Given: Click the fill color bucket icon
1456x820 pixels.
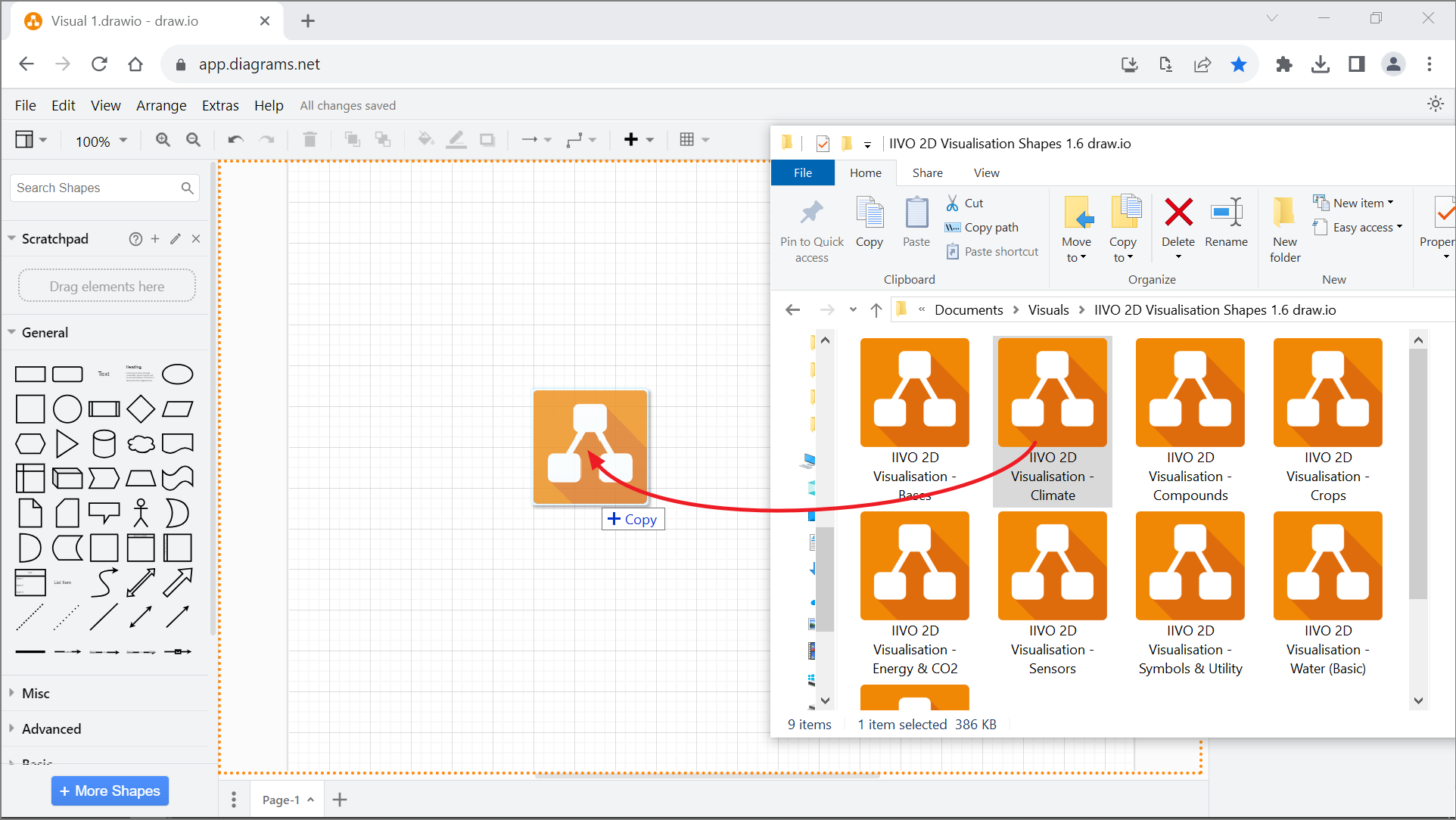Looking at the screenshot, I should (x=425, y=139).
